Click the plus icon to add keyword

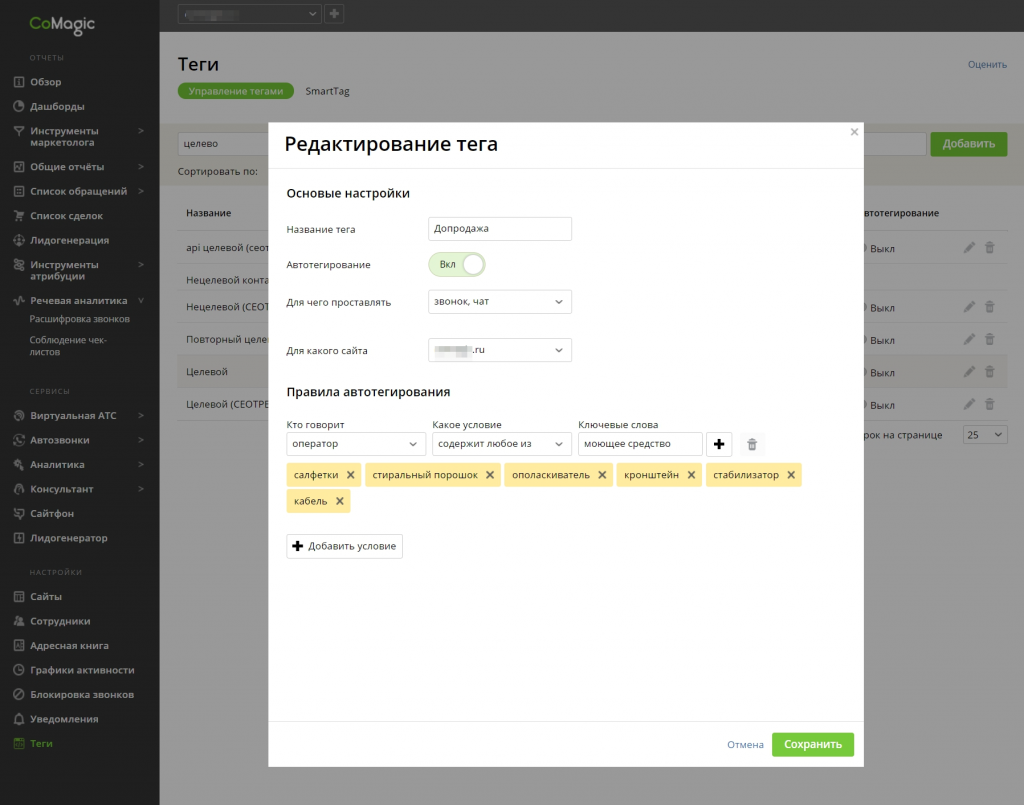coord(719,444)
